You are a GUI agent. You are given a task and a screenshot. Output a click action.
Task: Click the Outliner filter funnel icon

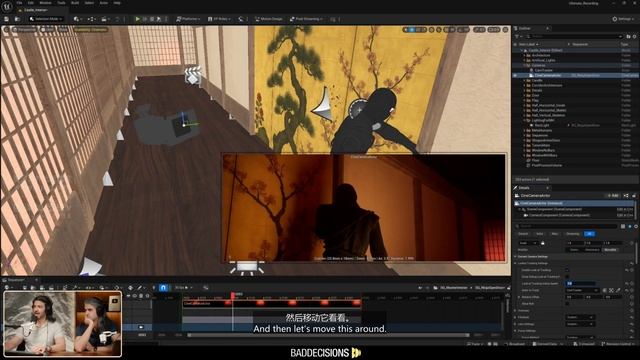point(518,36)
